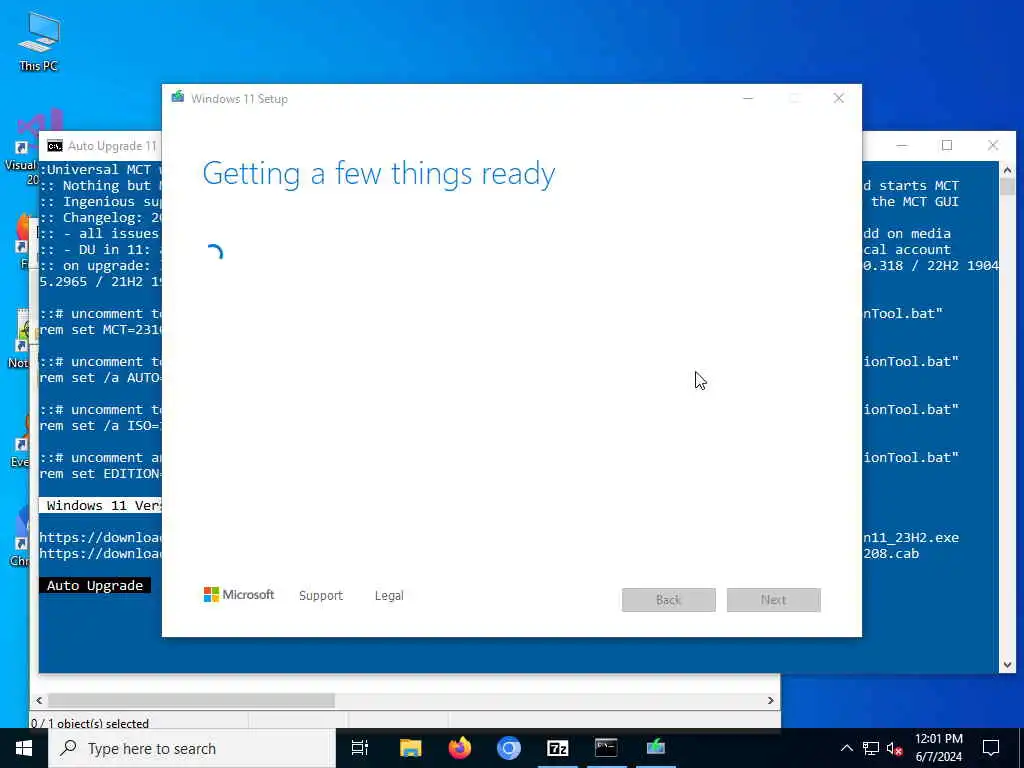Image resolution: width=1024 pixels, height=768 pixels.
Task: Launch Firefox from the taskbar
Action: pos(460,748)
